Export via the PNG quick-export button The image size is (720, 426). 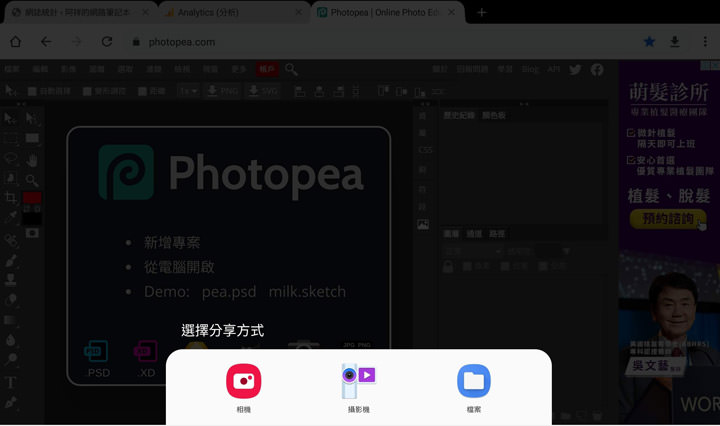pos(223,91)
